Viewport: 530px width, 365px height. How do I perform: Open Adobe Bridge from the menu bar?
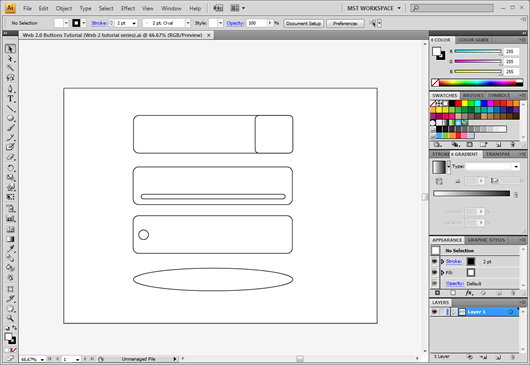[218, 8]
